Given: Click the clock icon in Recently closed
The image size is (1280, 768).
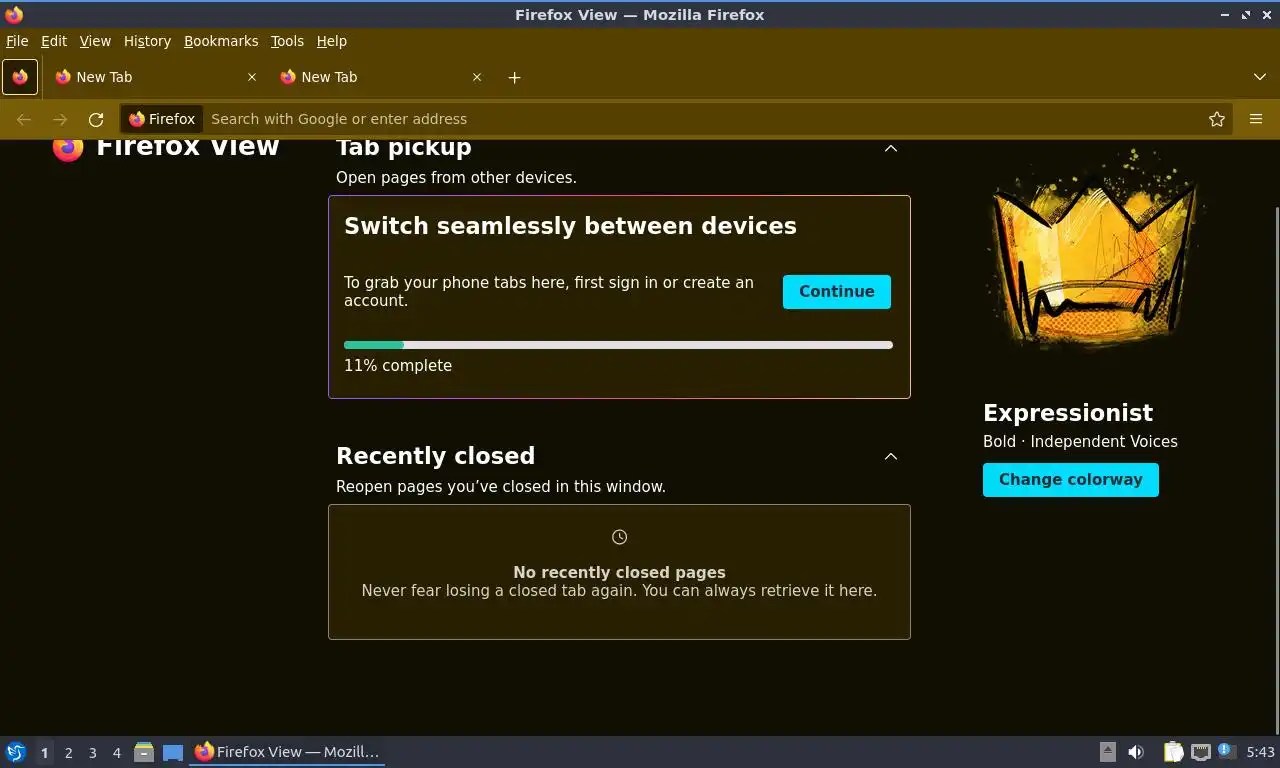Looking at the screenshot, I should [x=620, y=537].
